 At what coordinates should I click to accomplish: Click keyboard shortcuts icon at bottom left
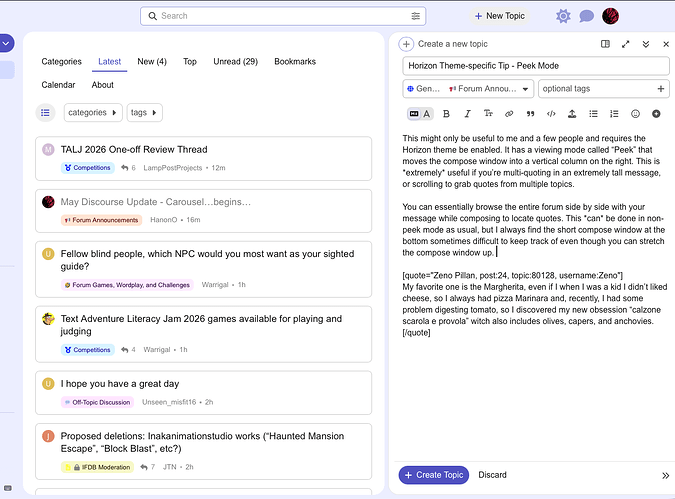click(x=8, y=488)
